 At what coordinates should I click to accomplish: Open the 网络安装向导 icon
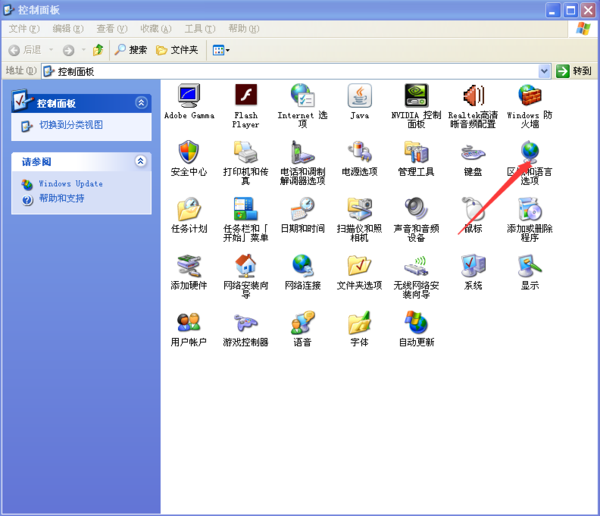246,265
